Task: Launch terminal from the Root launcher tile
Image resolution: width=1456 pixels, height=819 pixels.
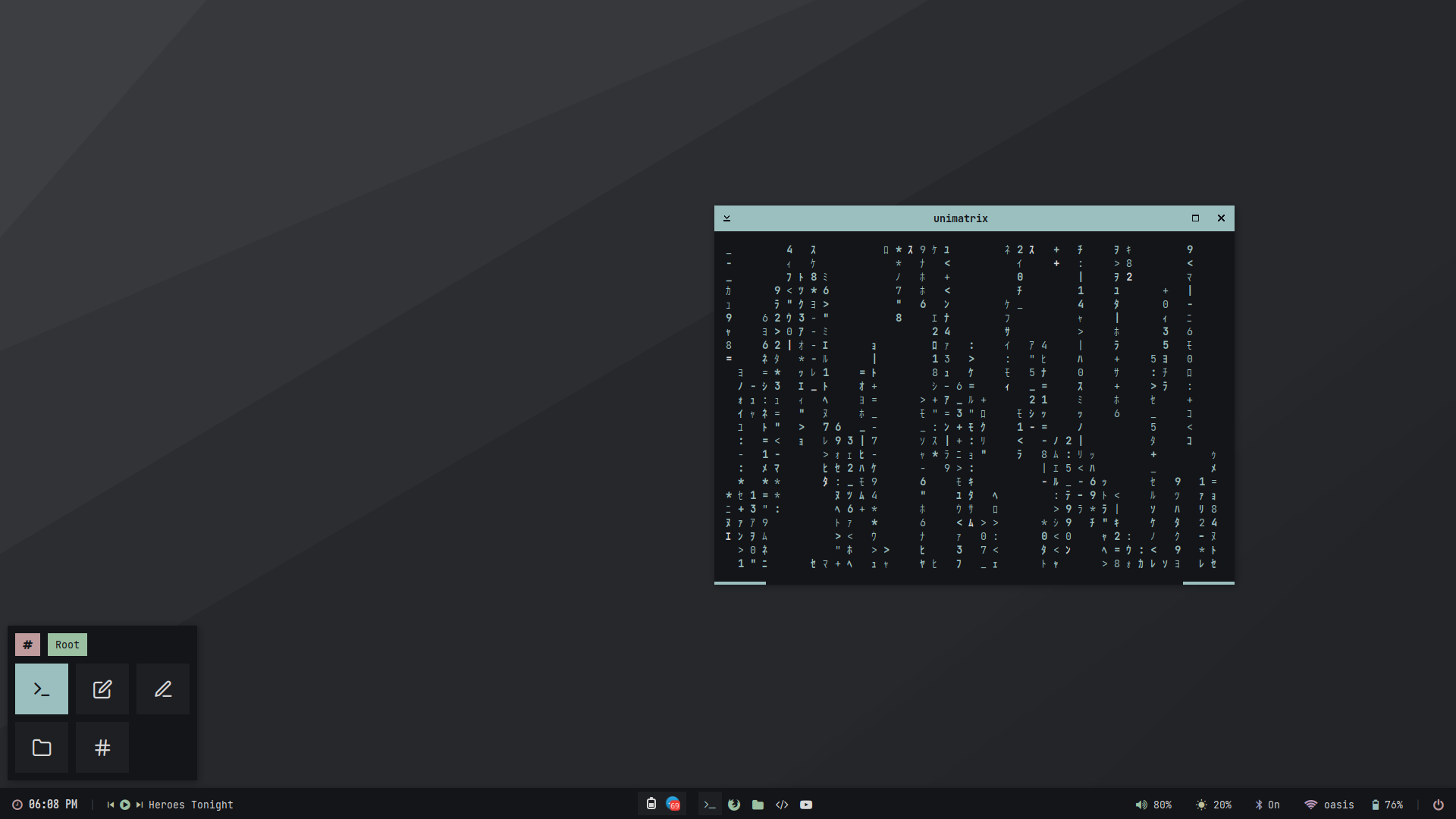Action: 42,689
